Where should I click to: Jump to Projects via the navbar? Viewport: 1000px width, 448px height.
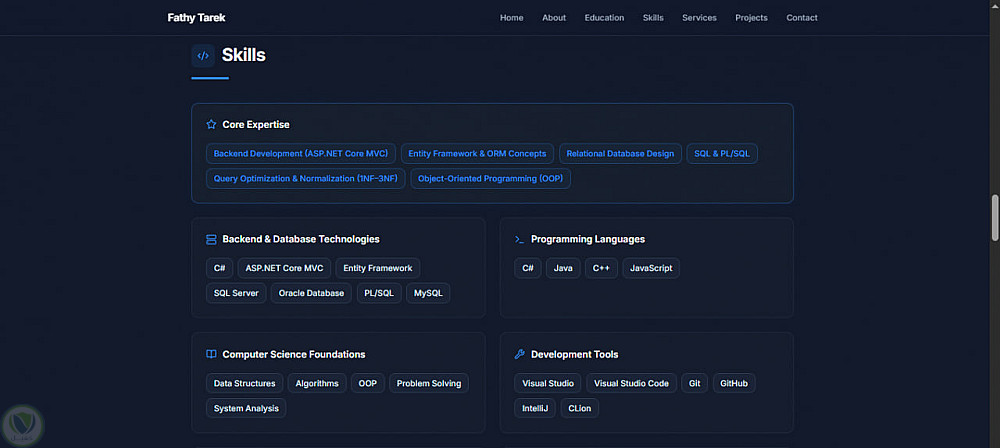click(x=751, y=18)
